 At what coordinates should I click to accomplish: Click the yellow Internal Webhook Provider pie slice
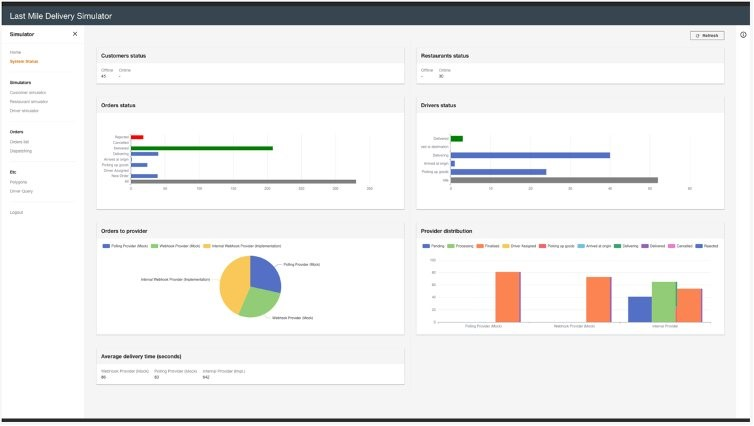234,284
